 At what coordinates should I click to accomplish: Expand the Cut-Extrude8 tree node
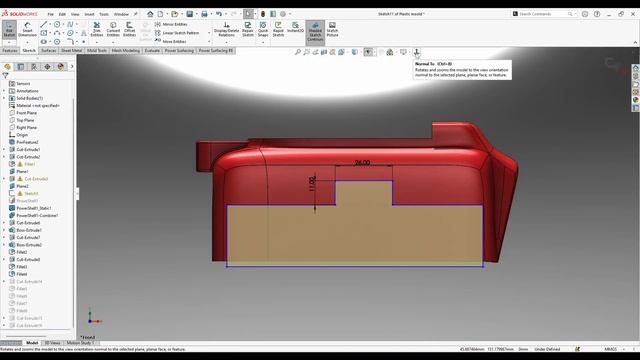(x=4, y=260)
